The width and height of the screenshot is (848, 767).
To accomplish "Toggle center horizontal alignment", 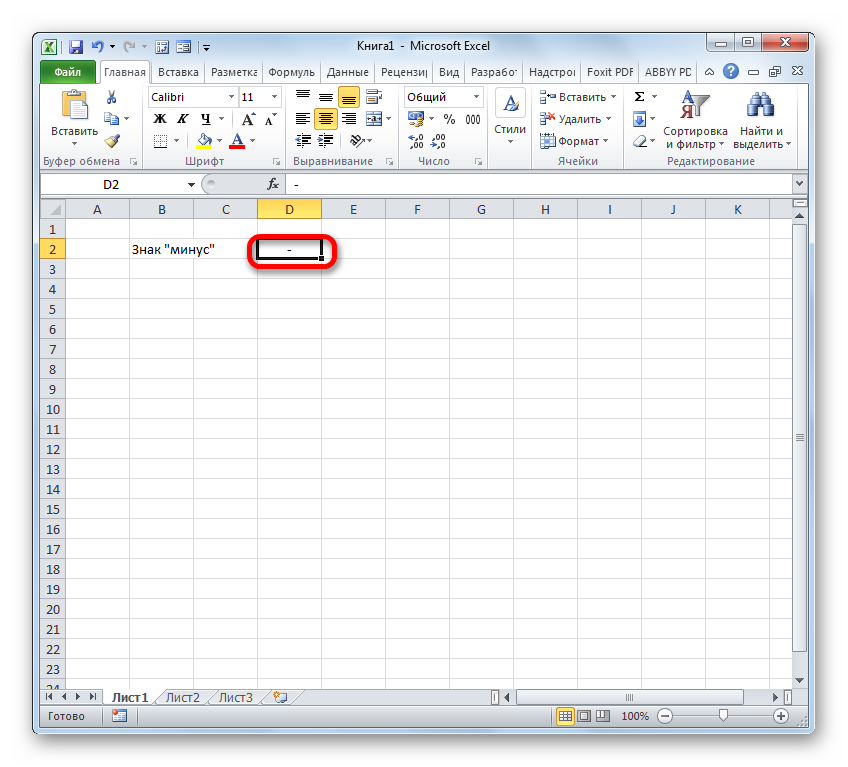I will point(326,118).
